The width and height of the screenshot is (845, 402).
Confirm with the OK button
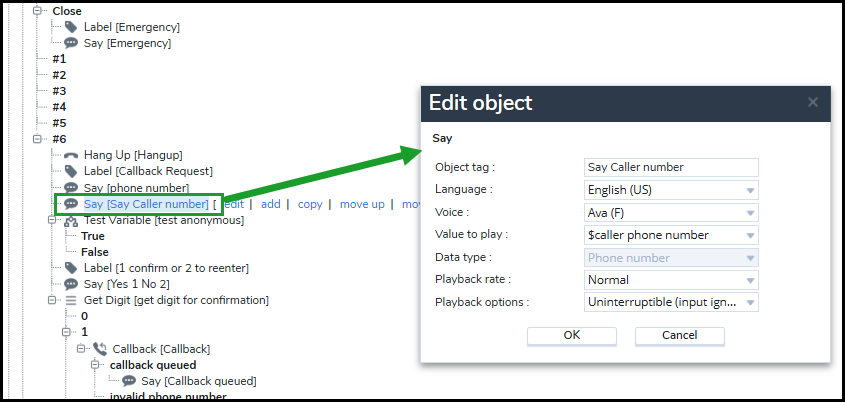572,335
